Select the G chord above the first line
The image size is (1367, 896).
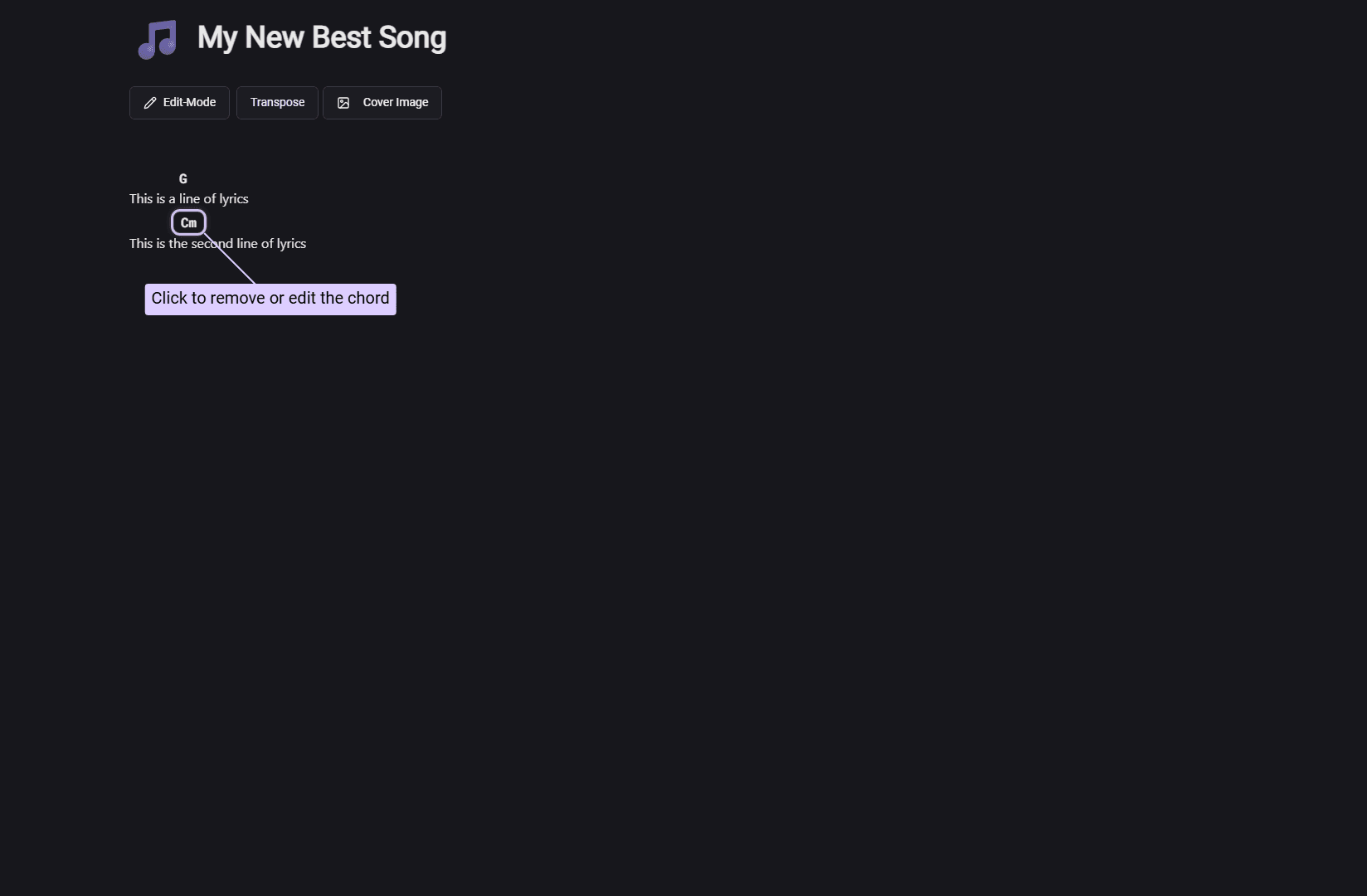[183, 179]
